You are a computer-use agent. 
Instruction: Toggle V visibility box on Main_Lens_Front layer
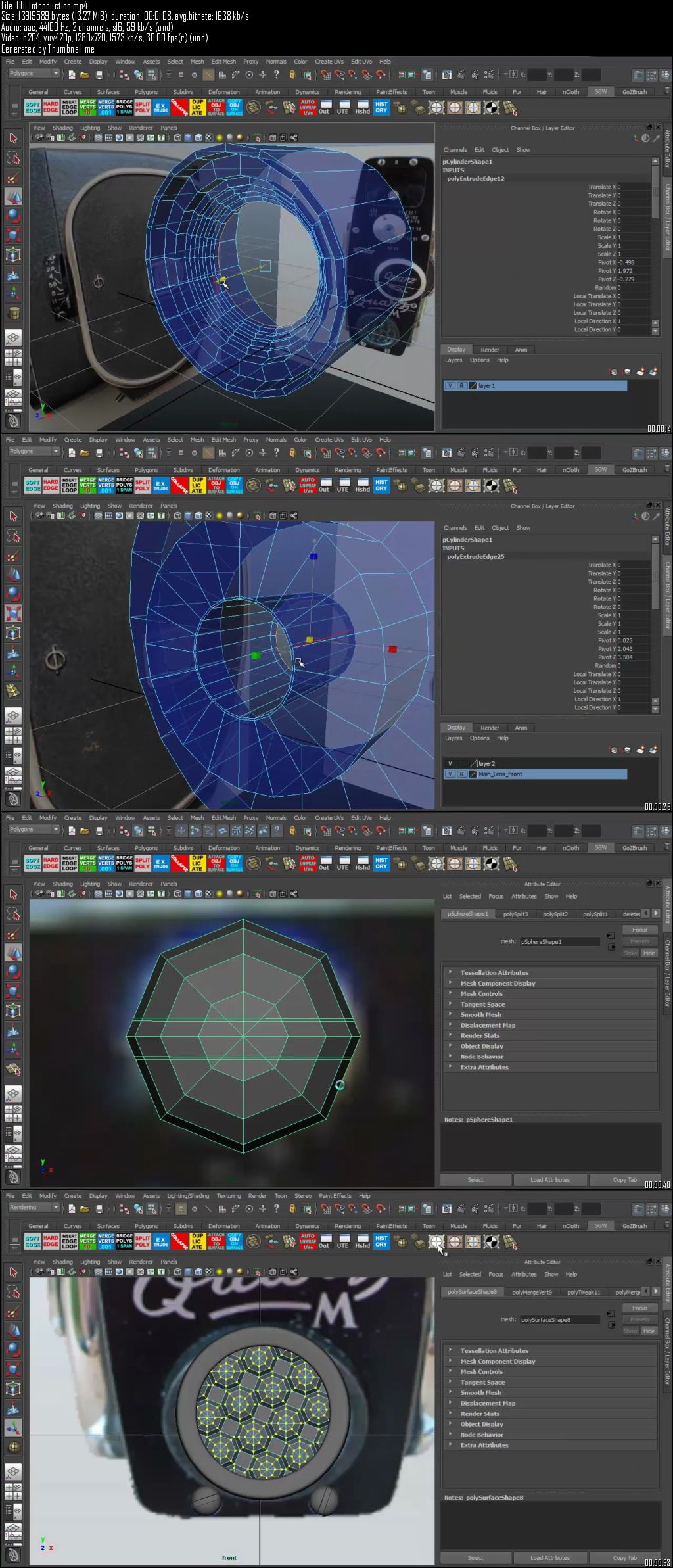point(450,774)
